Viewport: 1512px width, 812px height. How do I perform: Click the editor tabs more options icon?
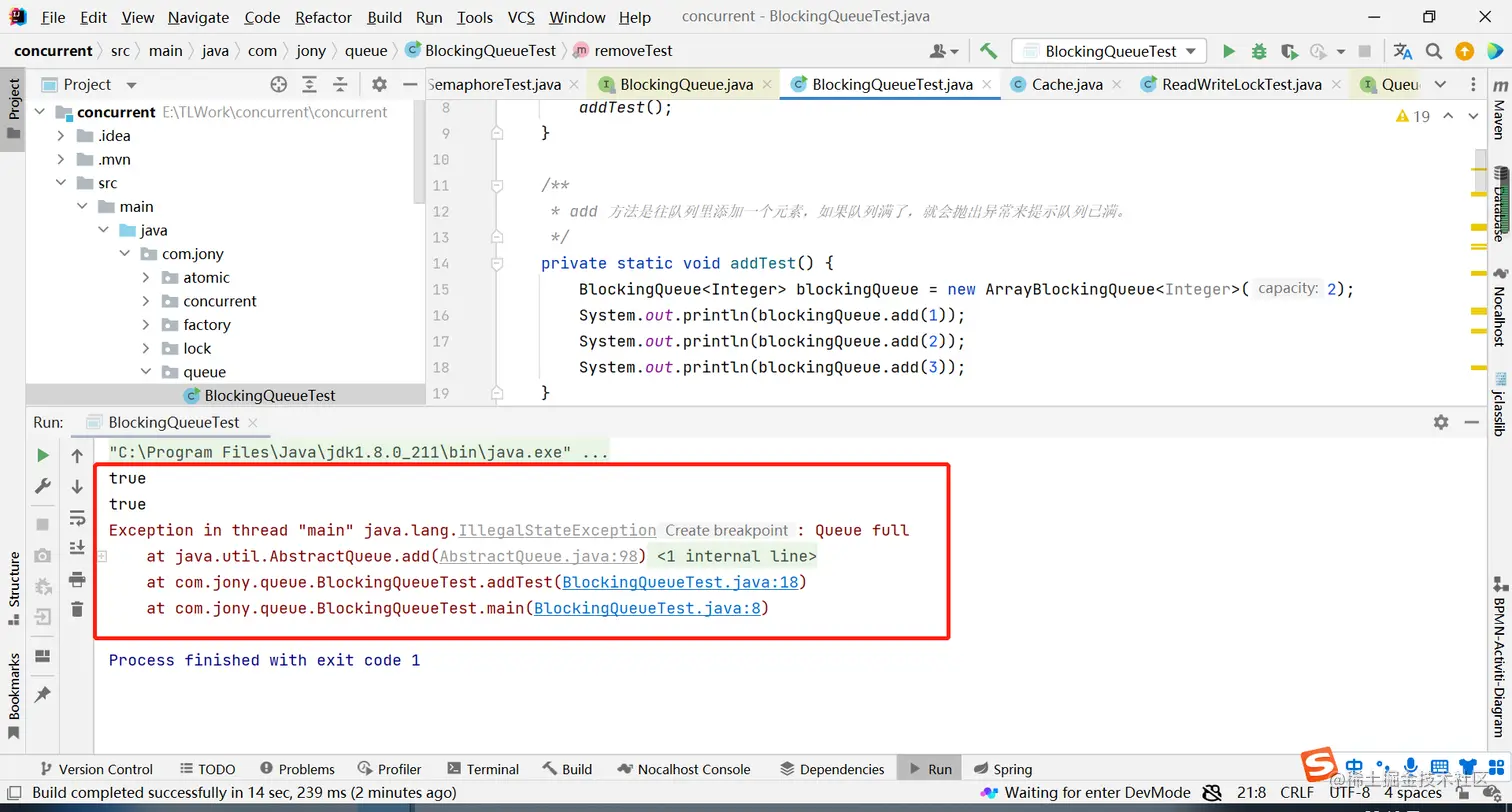(x=1471, y=85)
